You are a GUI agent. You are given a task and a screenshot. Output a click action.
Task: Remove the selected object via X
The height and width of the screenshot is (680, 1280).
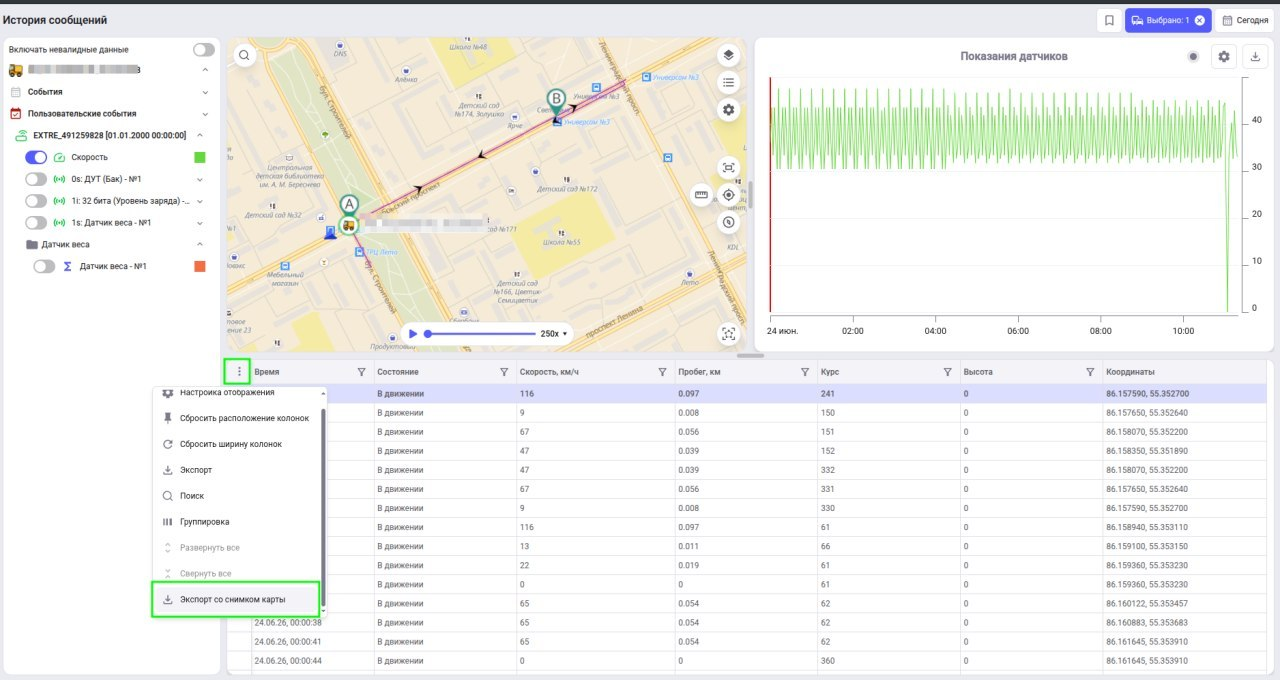click(x=1199, y=20)
